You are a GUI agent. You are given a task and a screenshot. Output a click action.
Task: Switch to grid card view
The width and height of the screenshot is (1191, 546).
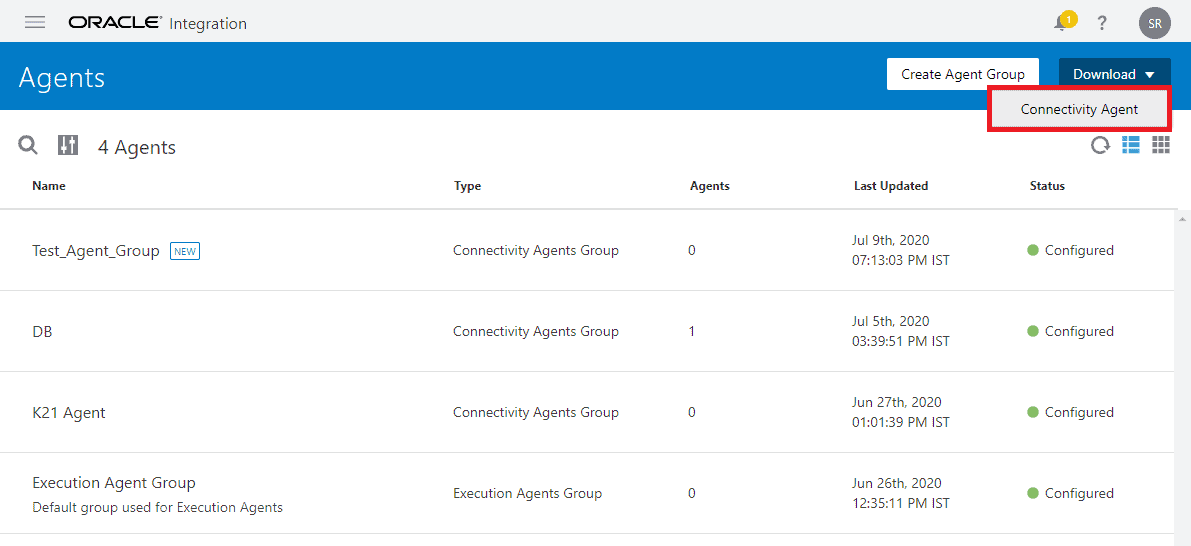pyautogui.click(x=1161, y=144)
